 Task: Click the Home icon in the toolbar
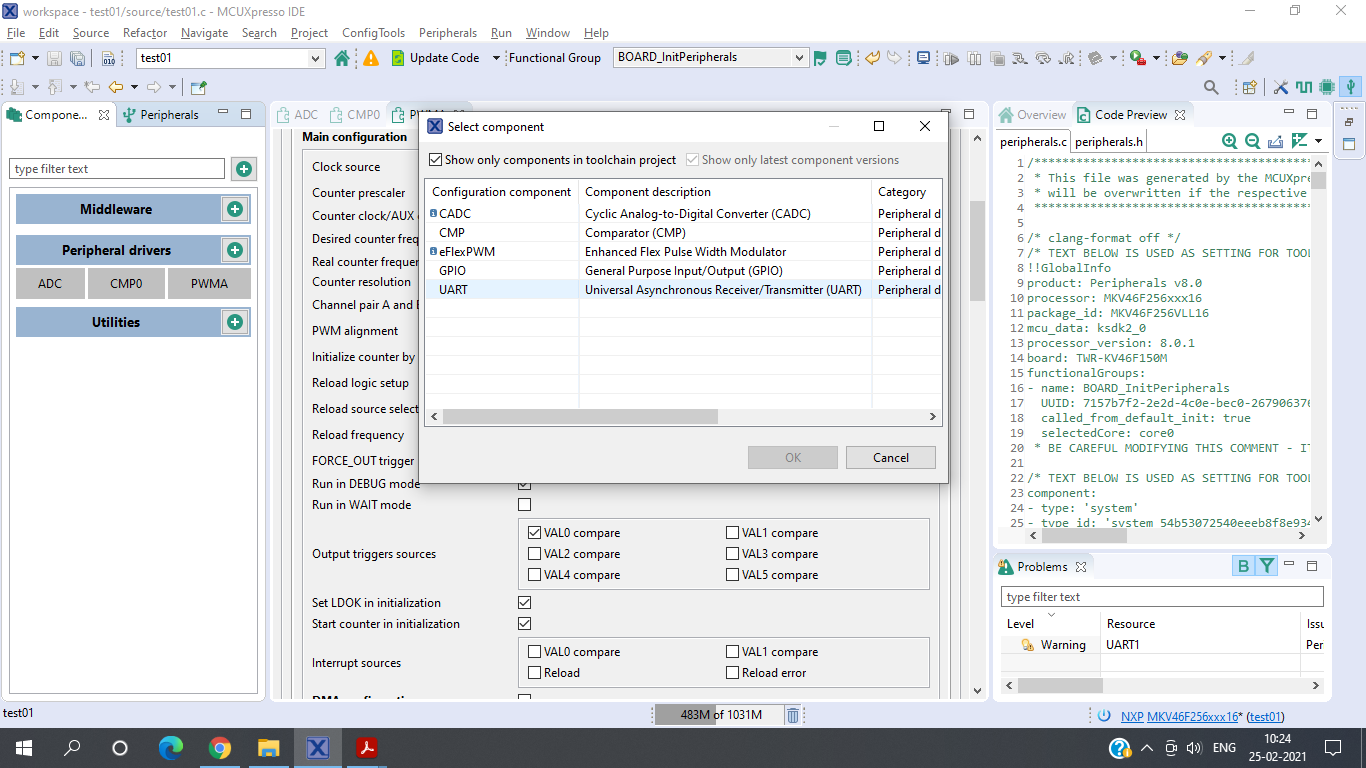point(342,57)
